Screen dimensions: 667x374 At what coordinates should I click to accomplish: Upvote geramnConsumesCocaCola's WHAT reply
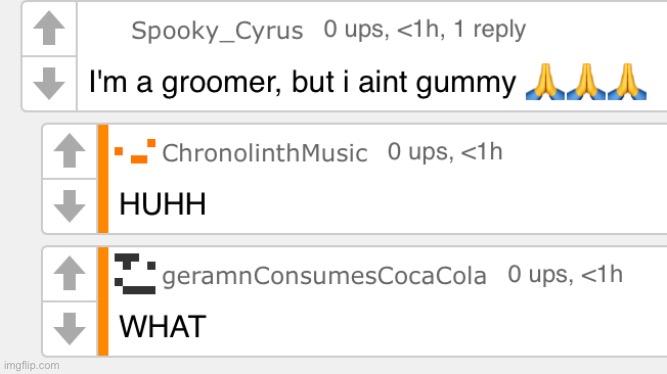pyautogui.click(x=69, y=273)
